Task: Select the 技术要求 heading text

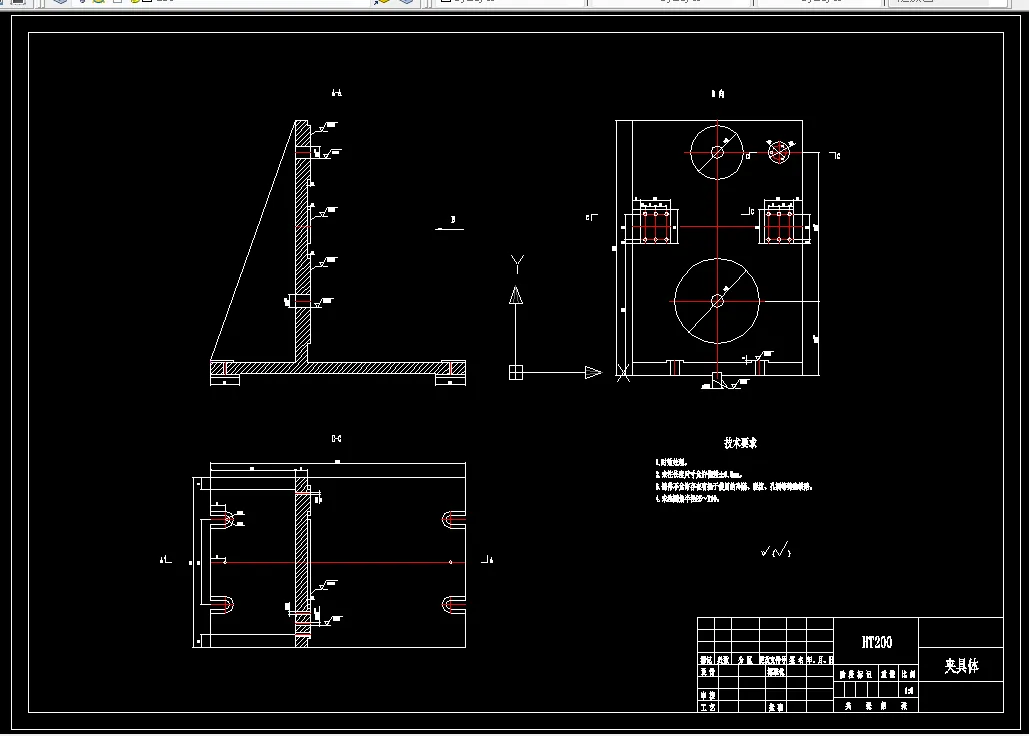Action: click(x=740, y=443)
